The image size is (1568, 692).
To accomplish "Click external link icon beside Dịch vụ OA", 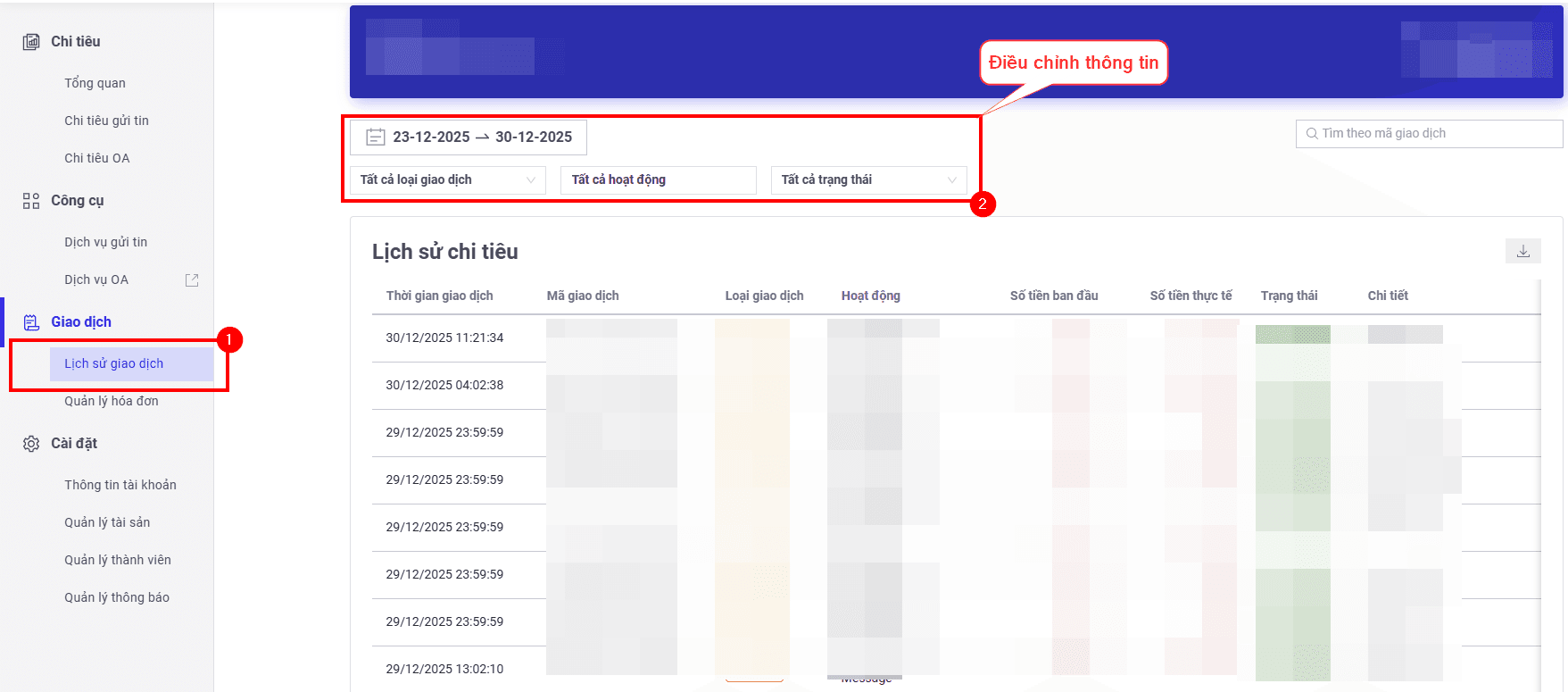I will pos(192,280).
